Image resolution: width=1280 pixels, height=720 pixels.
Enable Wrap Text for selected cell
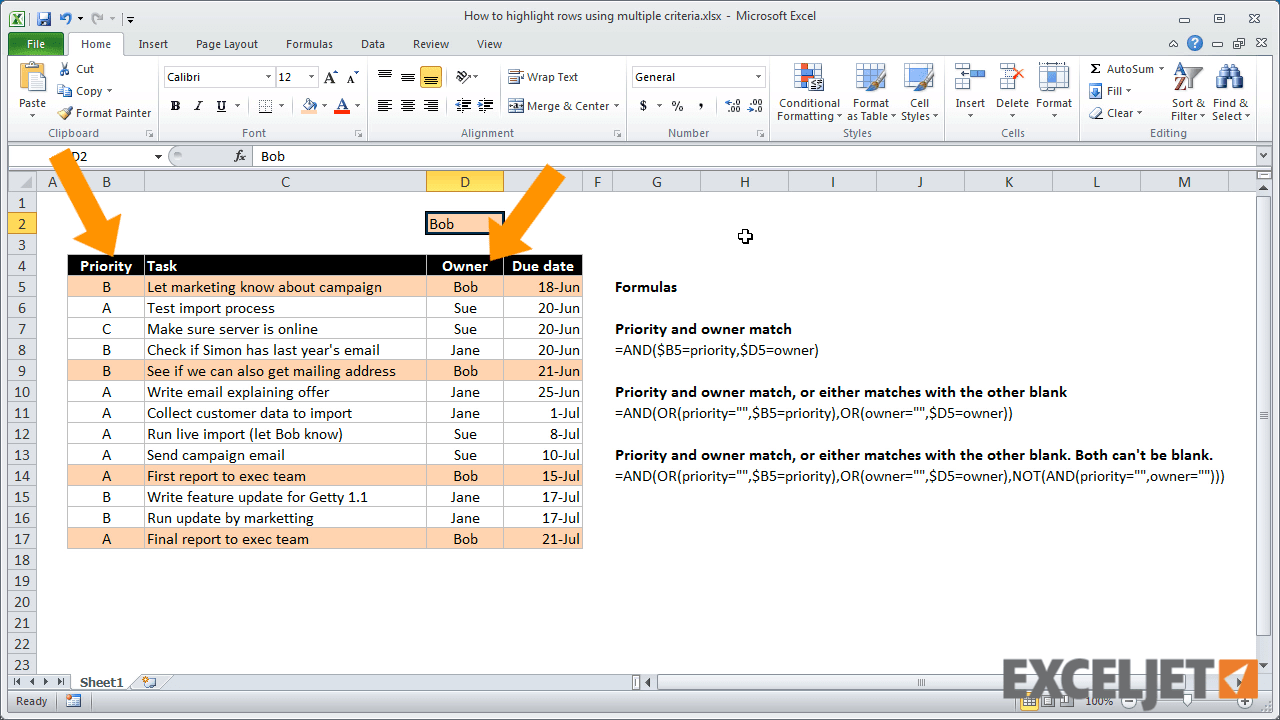542,77
